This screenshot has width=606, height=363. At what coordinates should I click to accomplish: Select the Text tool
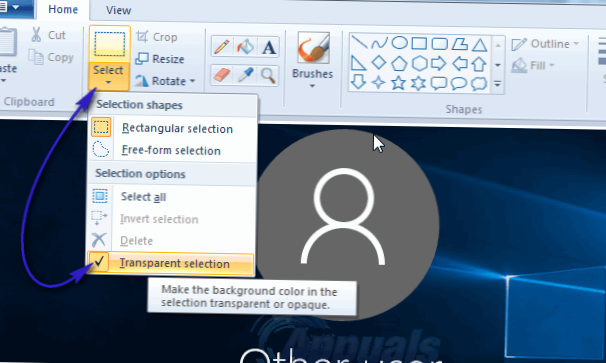click(269, 47)
